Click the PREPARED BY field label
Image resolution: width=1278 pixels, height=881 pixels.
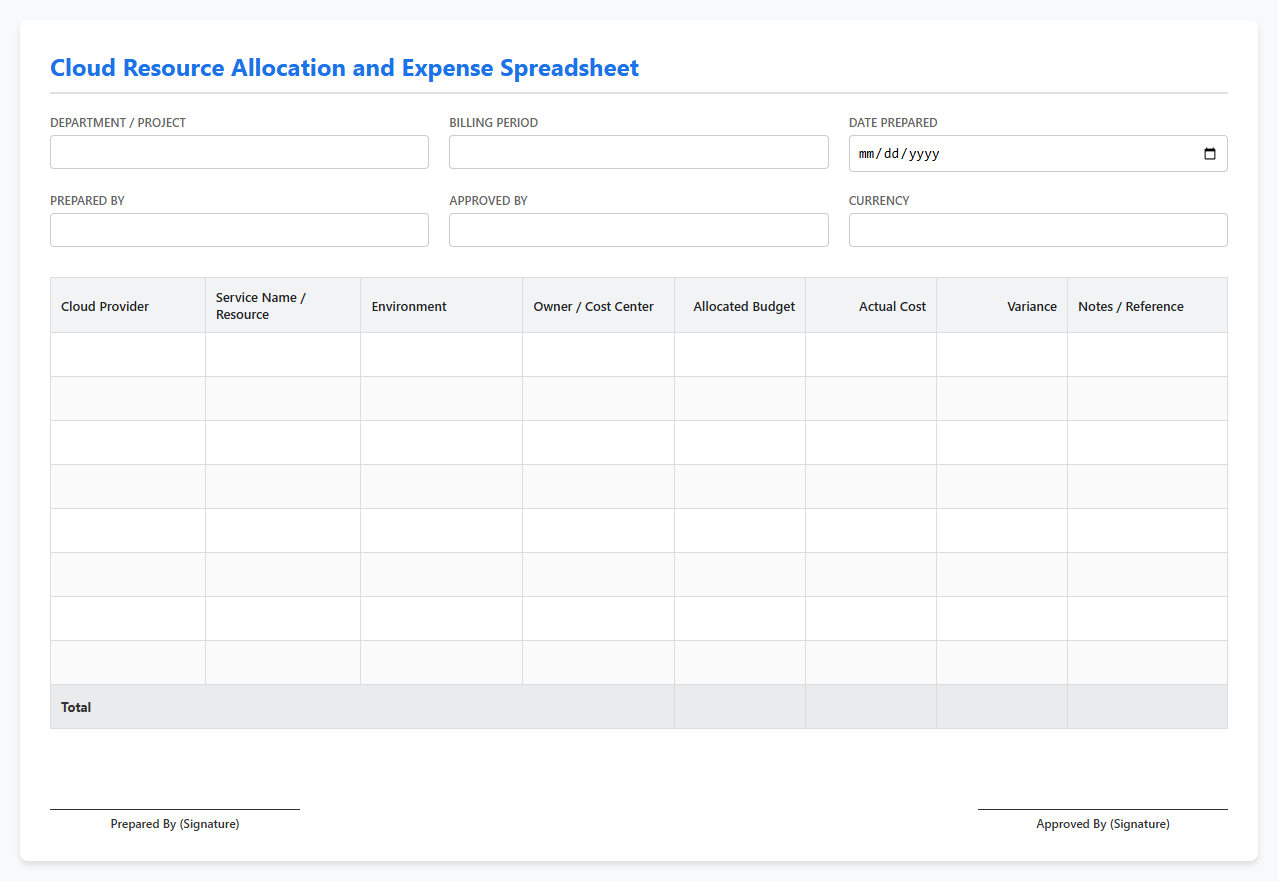[87, 201]
